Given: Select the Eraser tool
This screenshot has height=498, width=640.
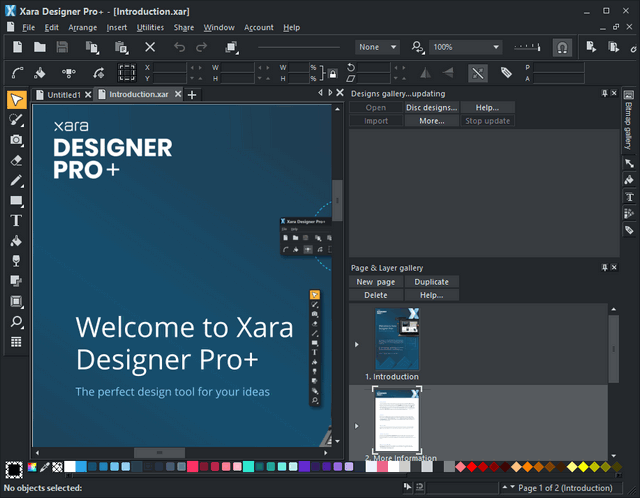Looking at the screenshot, I should [x=16, y=160].
